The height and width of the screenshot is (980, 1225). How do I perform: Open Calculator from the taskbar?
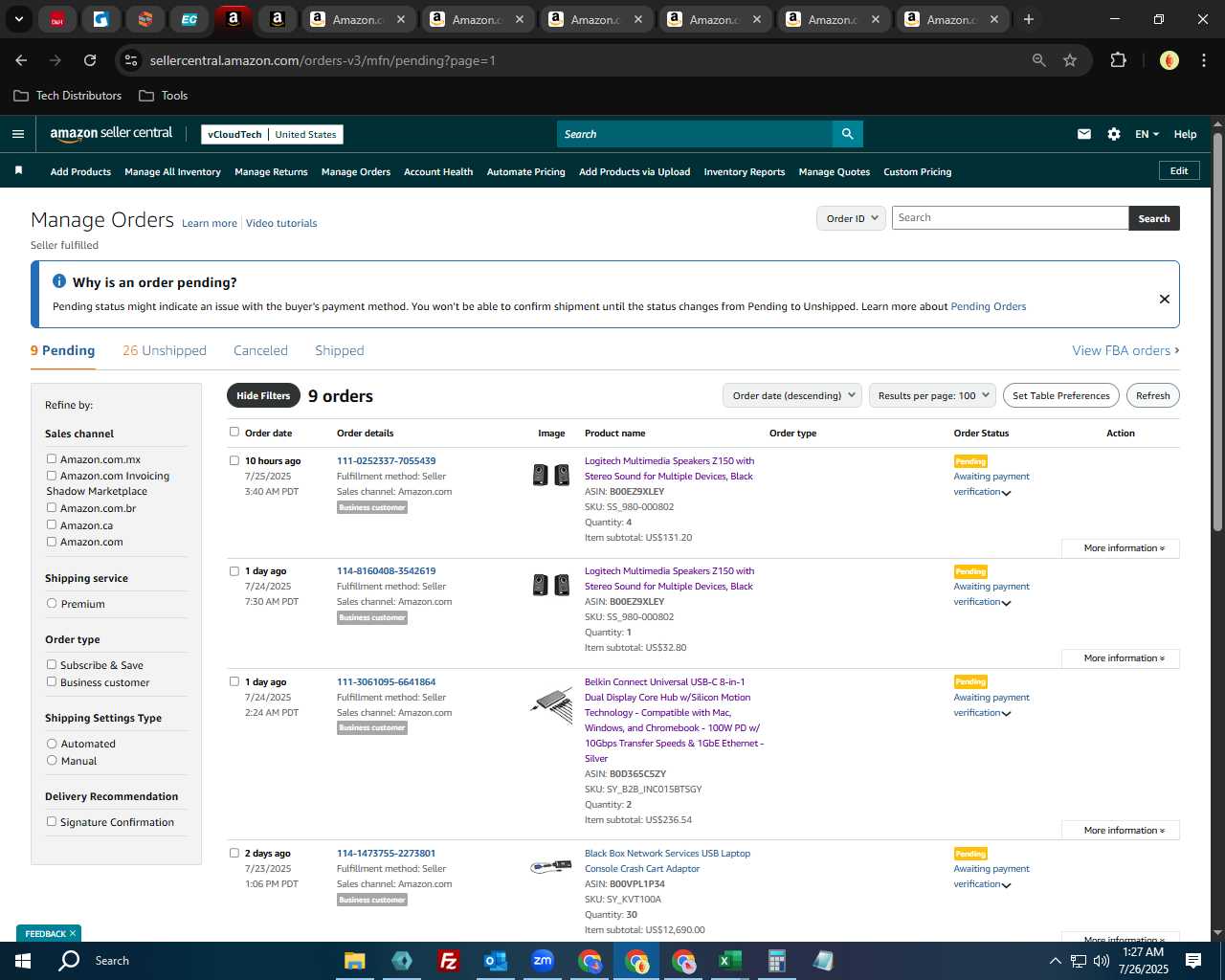click(x=777, y=961)
